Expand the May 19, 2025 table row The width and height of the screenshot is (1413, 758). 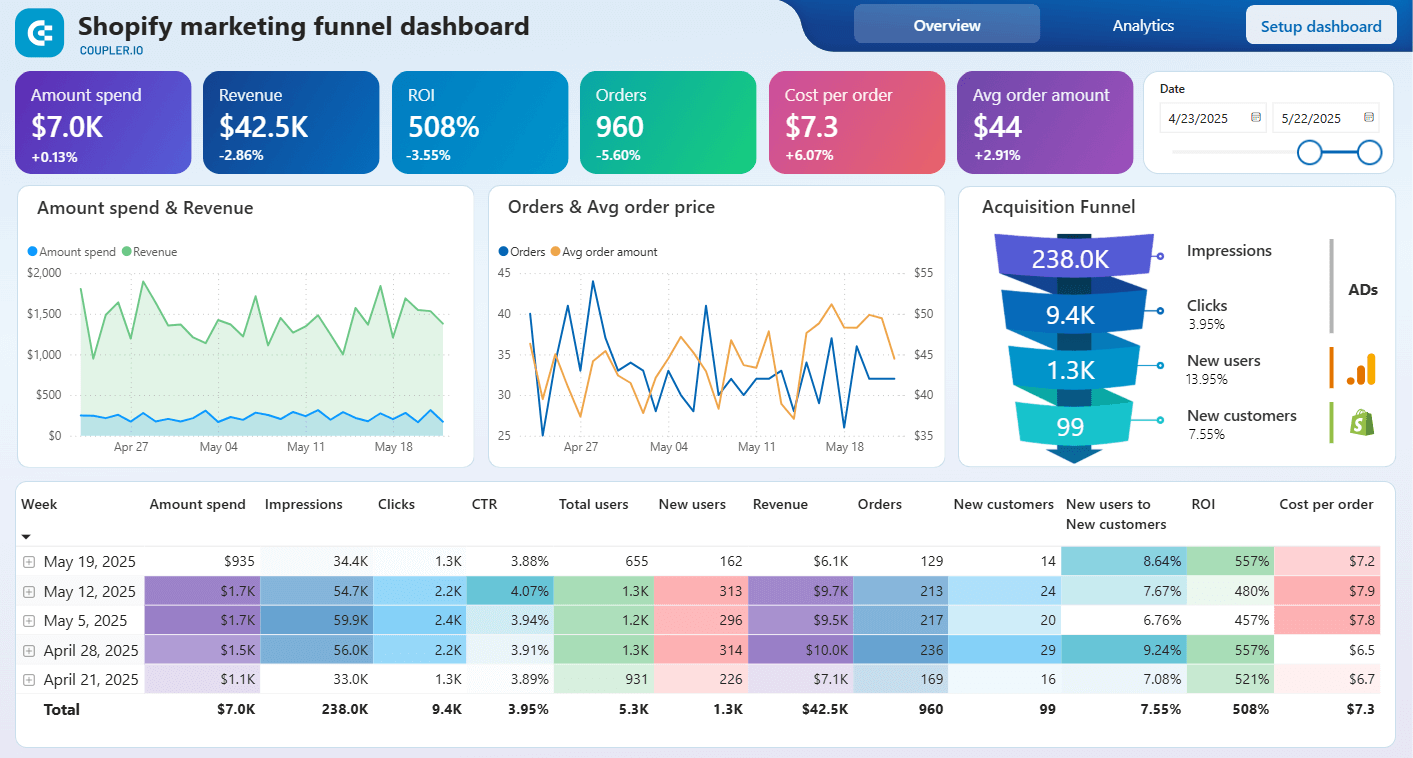pyautogui.click(x=28, y=561)
